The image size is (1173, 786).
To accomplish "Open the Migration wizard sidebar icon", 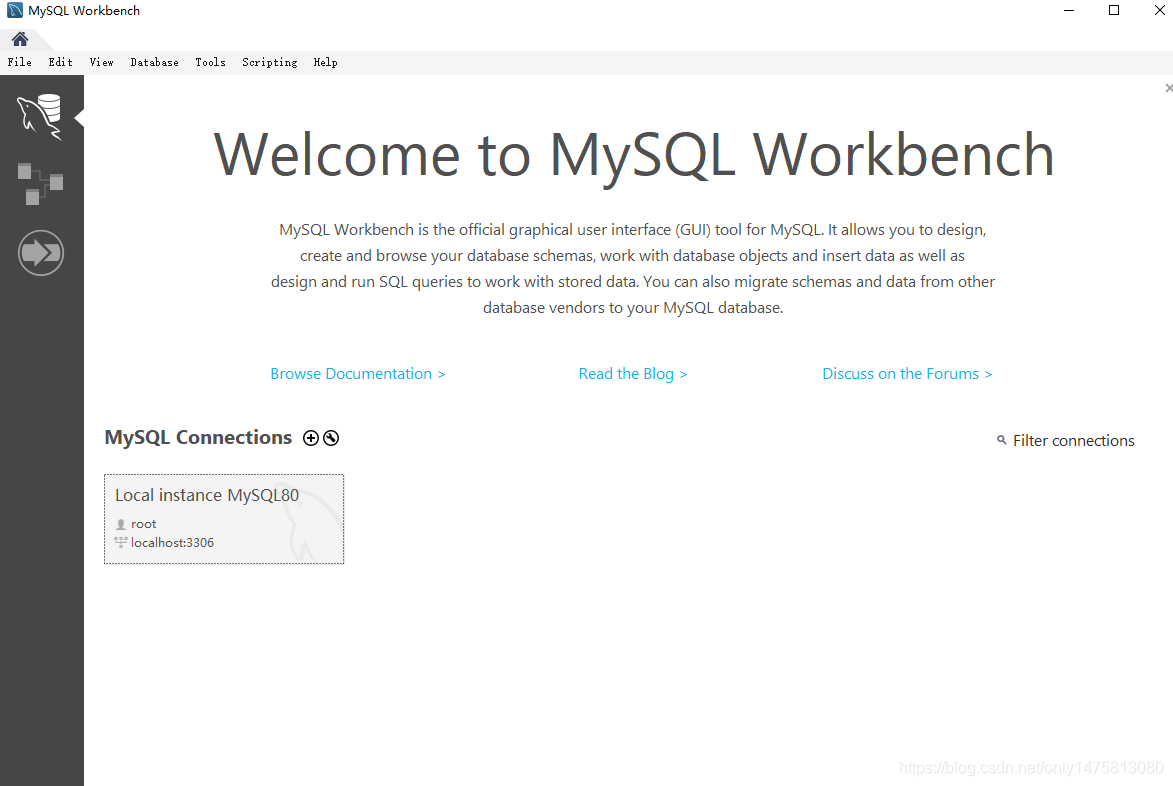I will [40, 253].
